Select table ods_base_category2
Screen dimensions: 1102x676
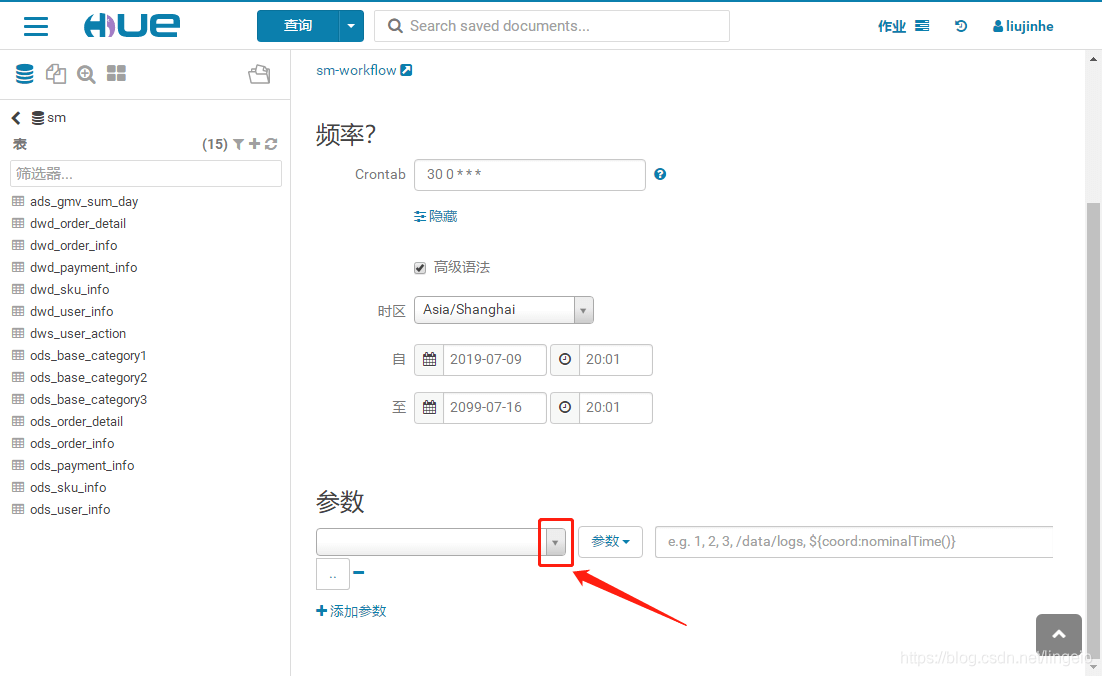(88, 377)
